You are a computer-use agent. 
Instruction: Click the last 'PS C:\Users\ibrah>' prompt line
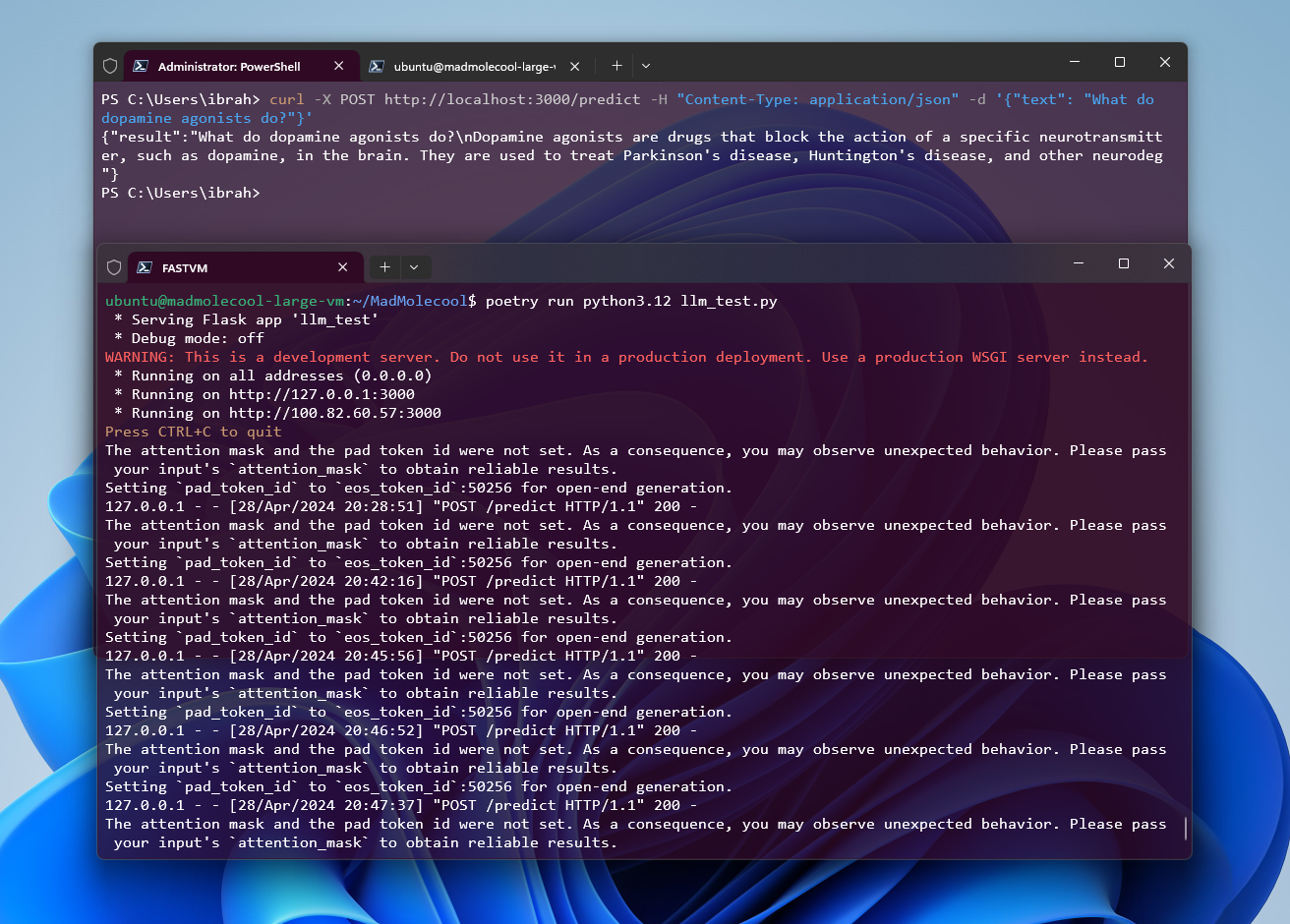(x=181, y=193)
